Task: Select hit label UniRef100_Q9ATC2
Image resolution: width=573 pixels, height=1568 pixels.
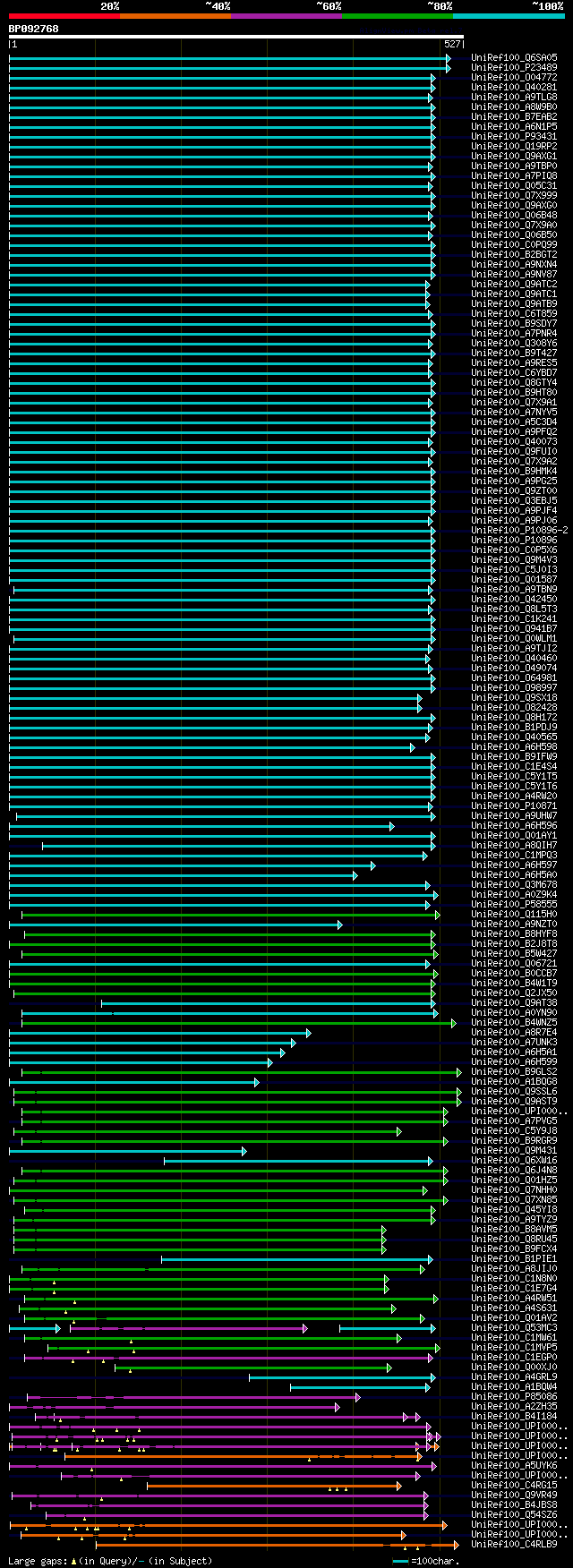Action: [x=514, y=285]
